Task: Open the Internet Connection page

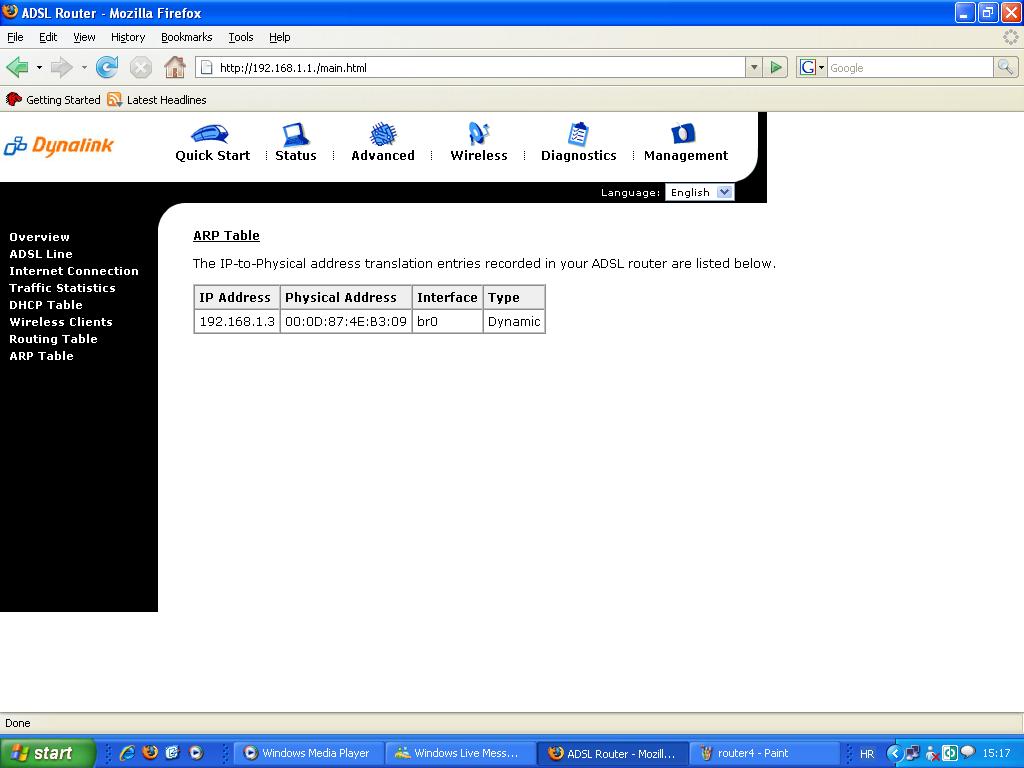Action: click(74, 271)
